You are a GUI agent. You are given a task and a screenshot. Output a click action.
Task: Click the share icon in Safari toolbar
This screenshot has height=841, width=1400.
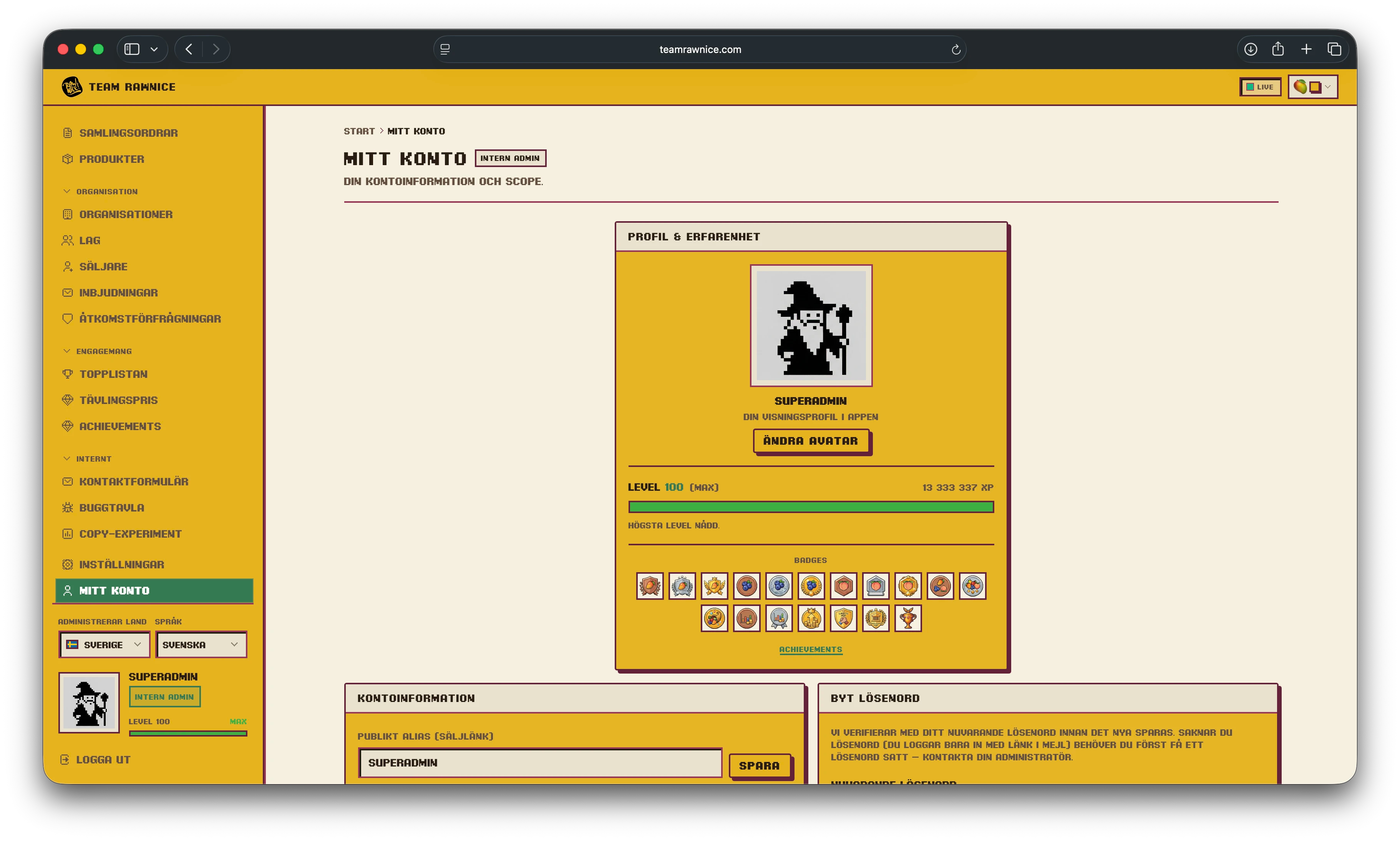(x=1277, y=49)
